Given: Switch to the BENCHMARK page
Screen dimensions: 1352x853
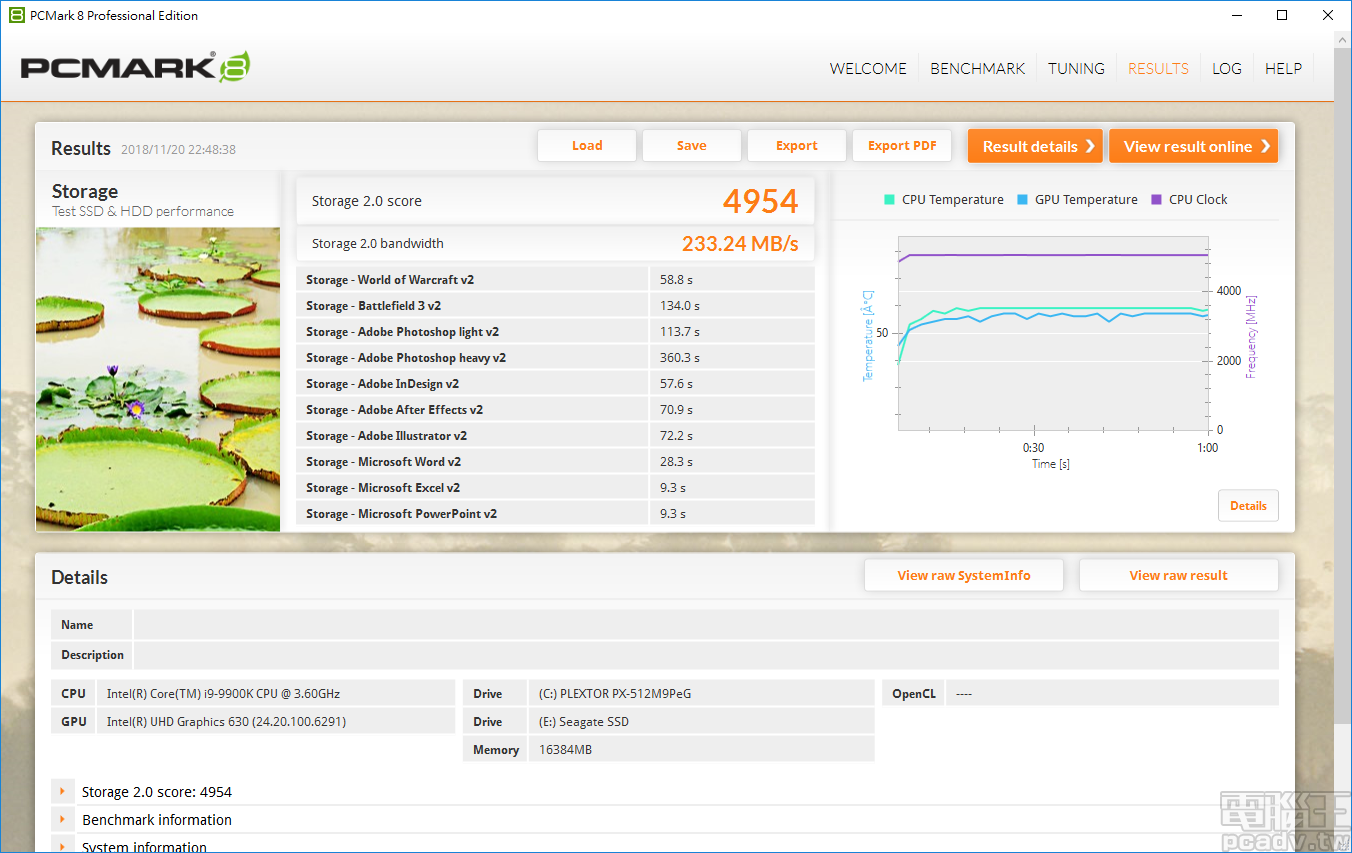Looking at the screenshot, I should [x=977, y=68].
